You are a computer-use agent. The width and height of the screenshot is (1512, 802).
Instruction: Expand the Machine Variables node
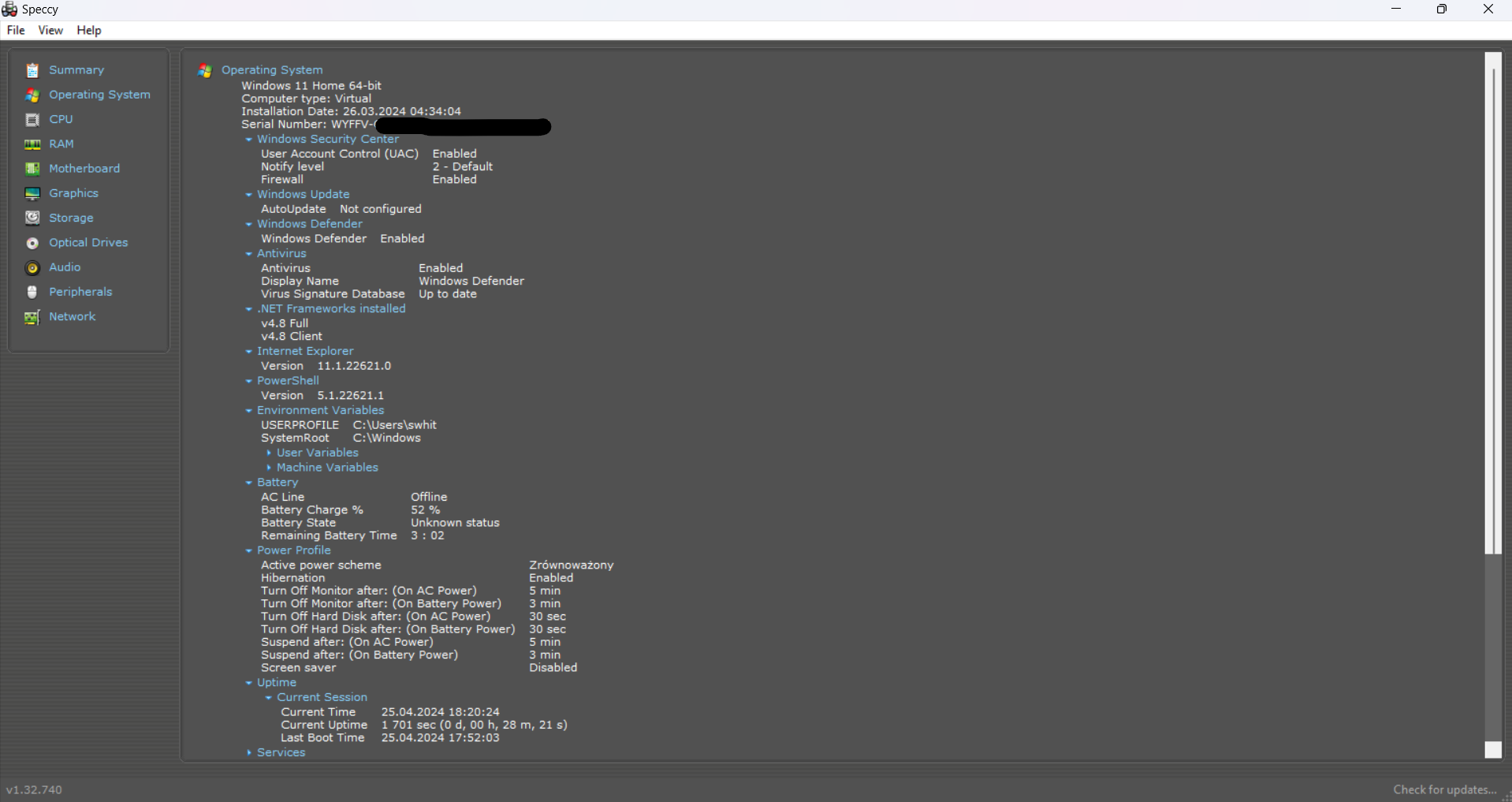pos(269,468)
